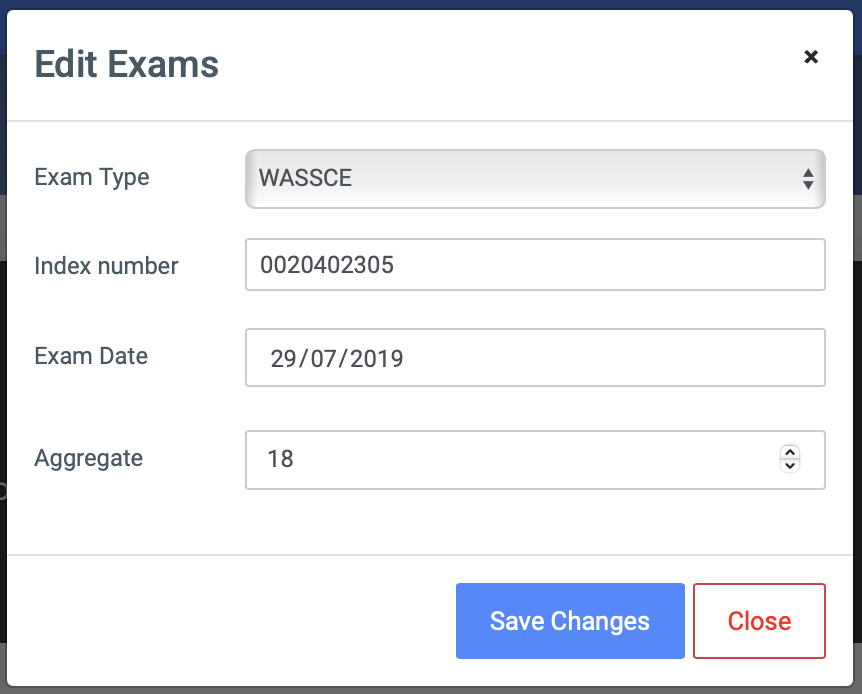
Task: Decrease Aggregate with the down stepper arrow
Action: click(790, 466)
